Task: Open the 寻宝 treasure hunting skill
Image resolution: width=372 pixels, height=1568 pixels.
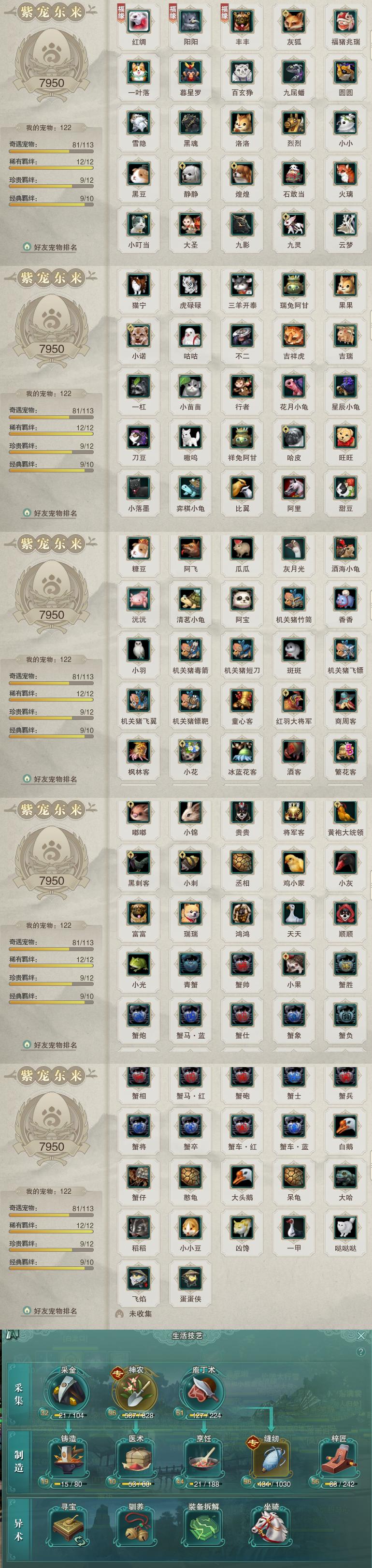Action: pos(68,1528)
